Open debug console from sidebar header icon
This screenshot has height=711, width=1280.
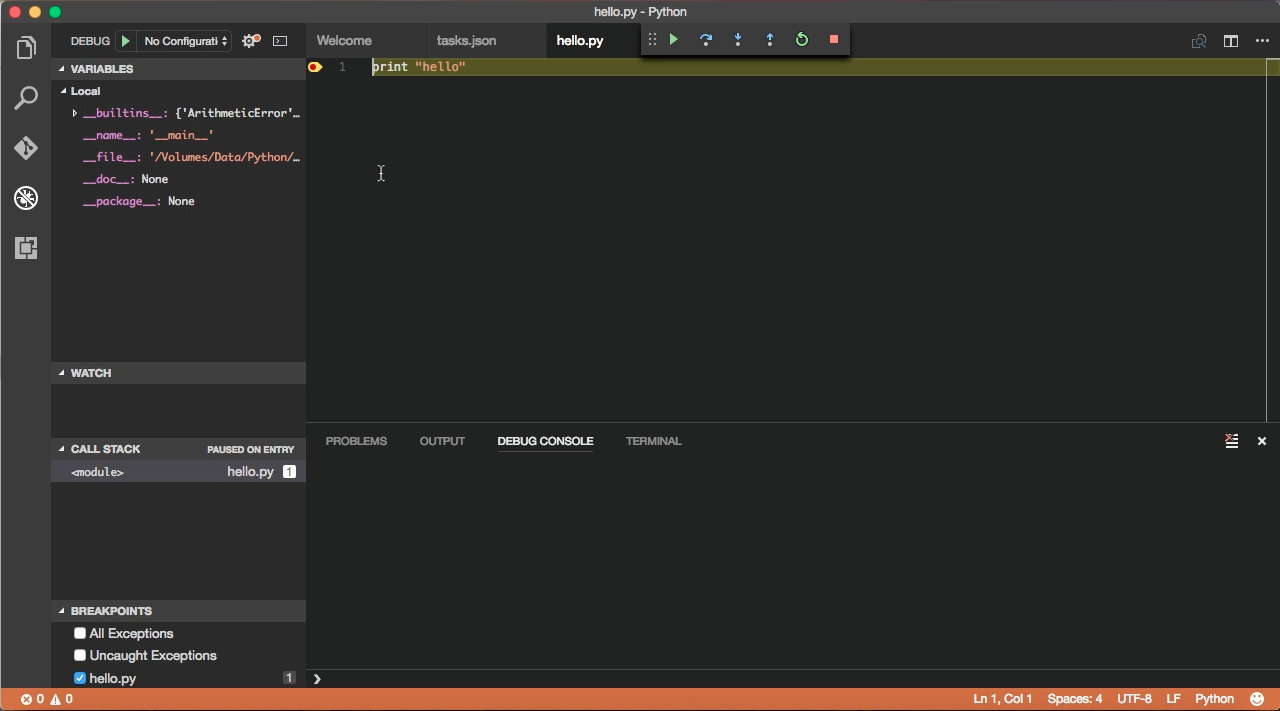[280, 41]
